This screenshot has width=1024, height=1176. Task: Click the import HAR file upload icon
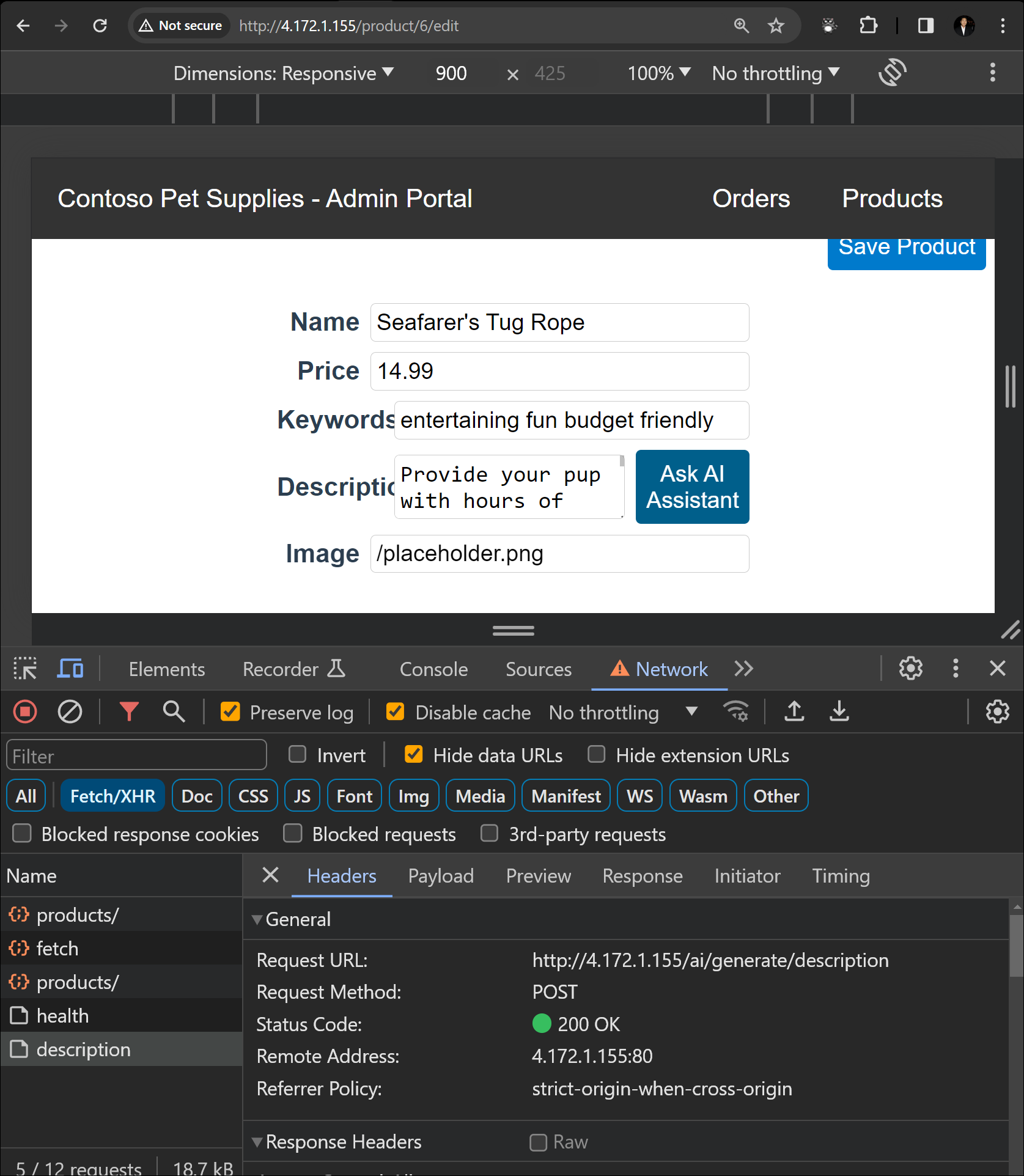coord(794,712)
